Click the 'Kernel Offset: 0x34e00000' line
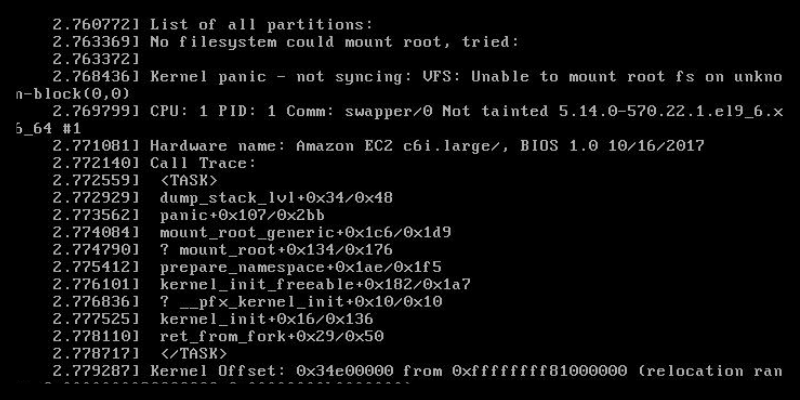The image size is (800, 400). (466, 371)
